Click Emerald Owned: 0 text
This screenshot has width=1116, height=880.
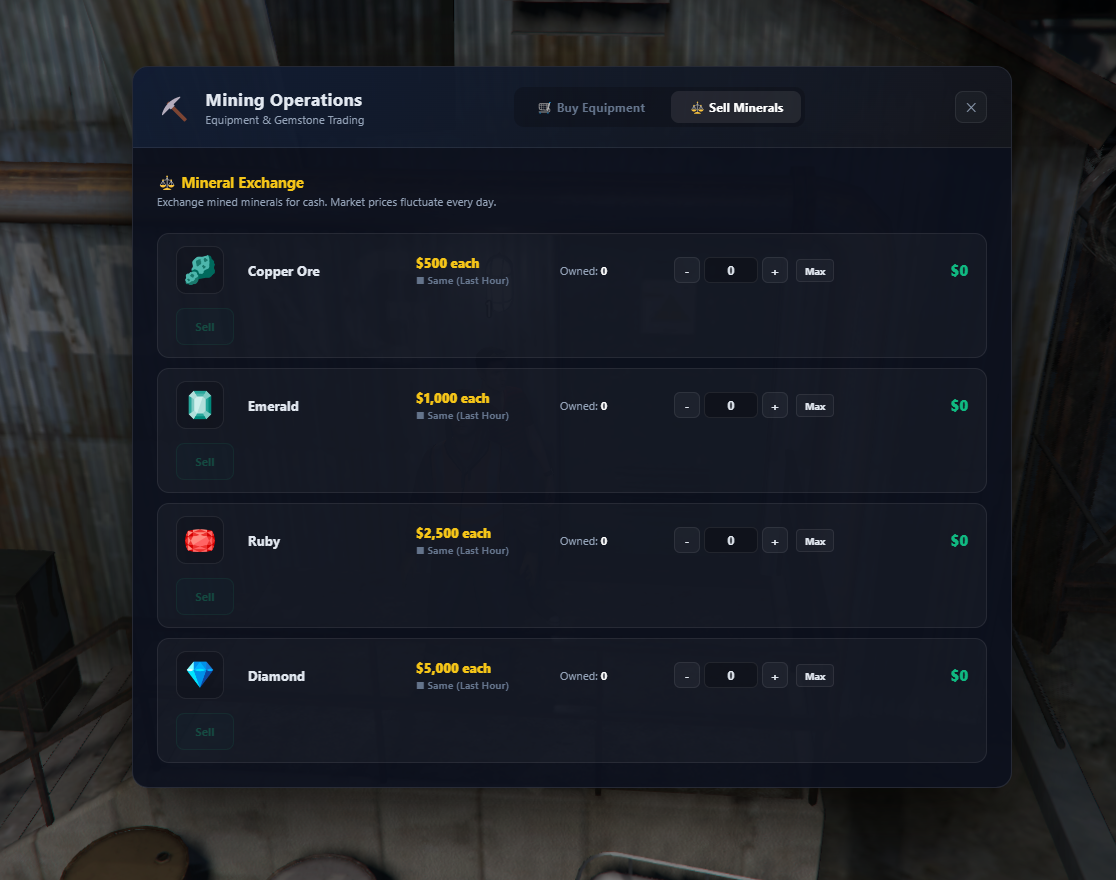point(584,407)
